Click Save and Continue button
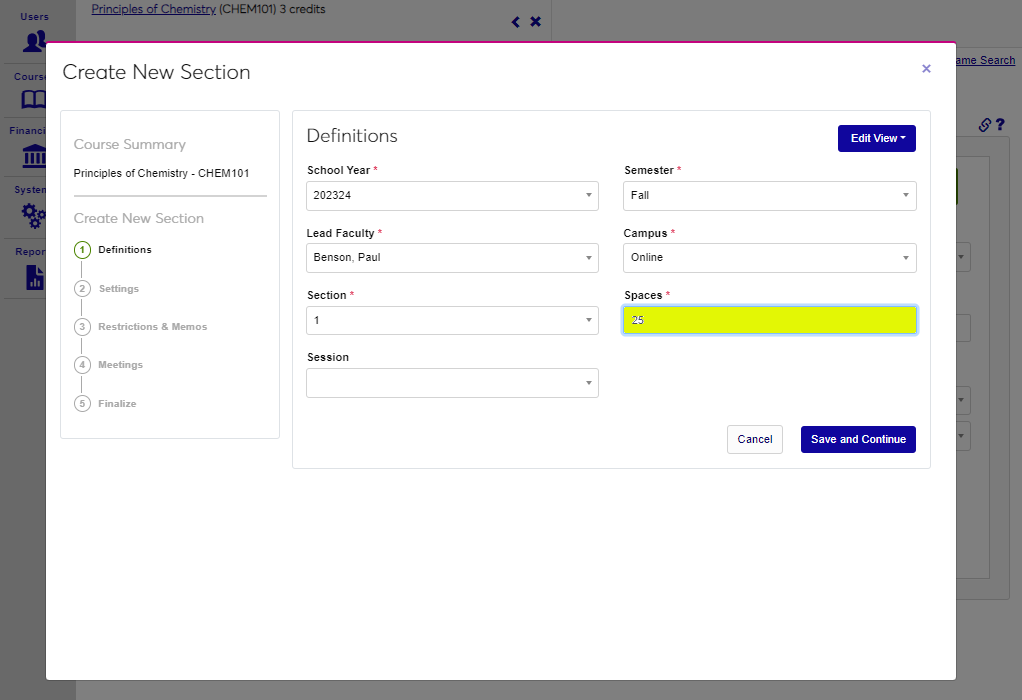1022x700 pixels. coord(857,440)
